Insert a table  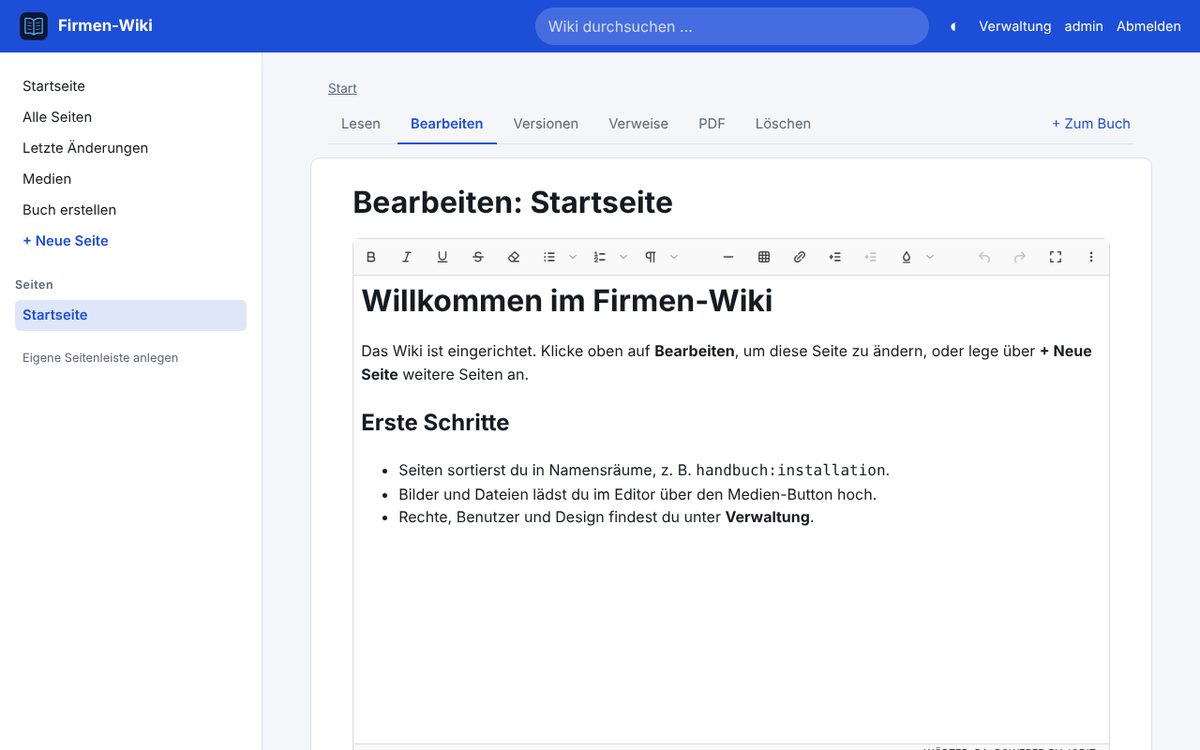coord(764,257)
